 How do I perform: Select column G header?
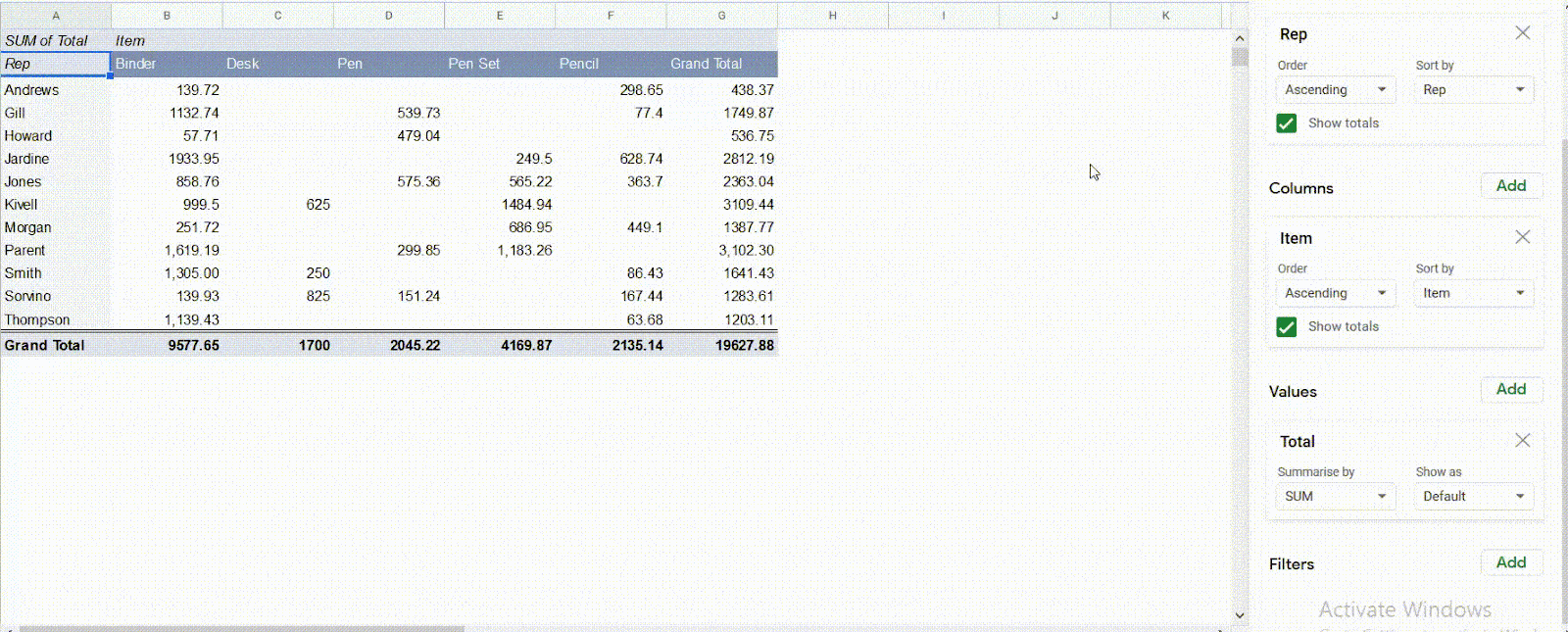coord(722,16)
